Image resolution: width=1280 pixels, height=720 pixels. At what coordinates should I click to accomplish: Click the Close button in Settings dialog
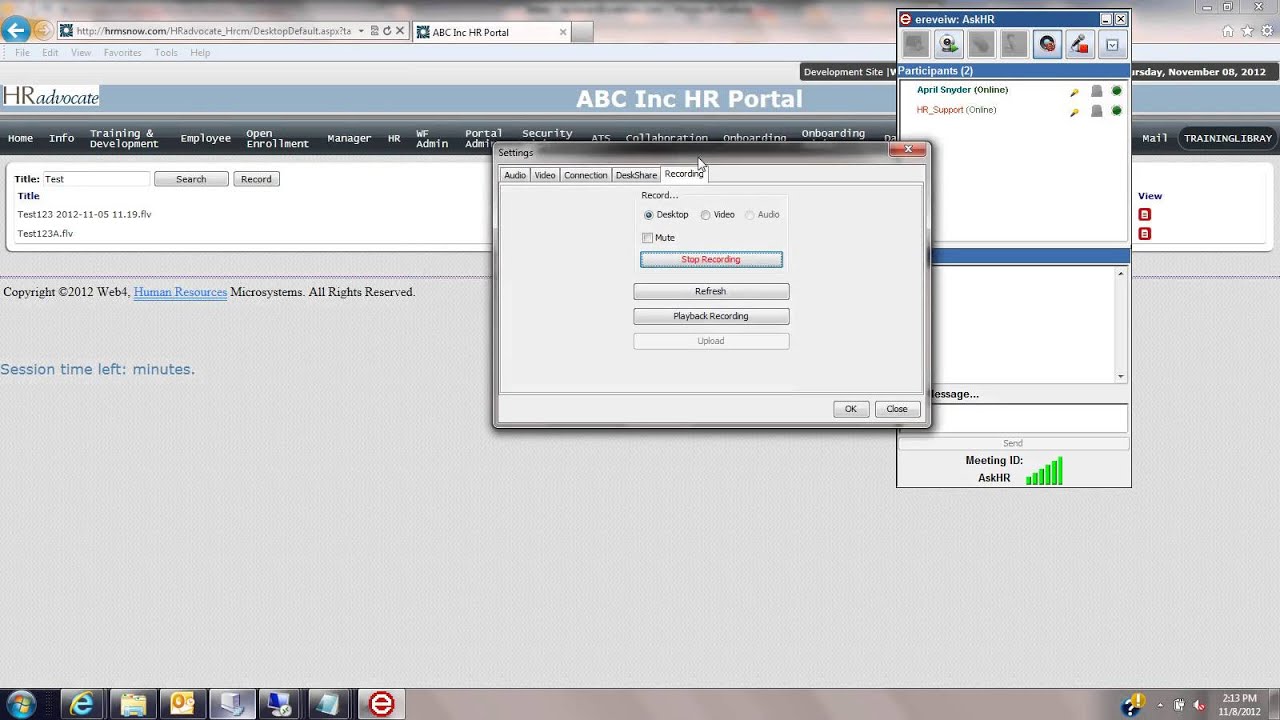tap(897, 409)
